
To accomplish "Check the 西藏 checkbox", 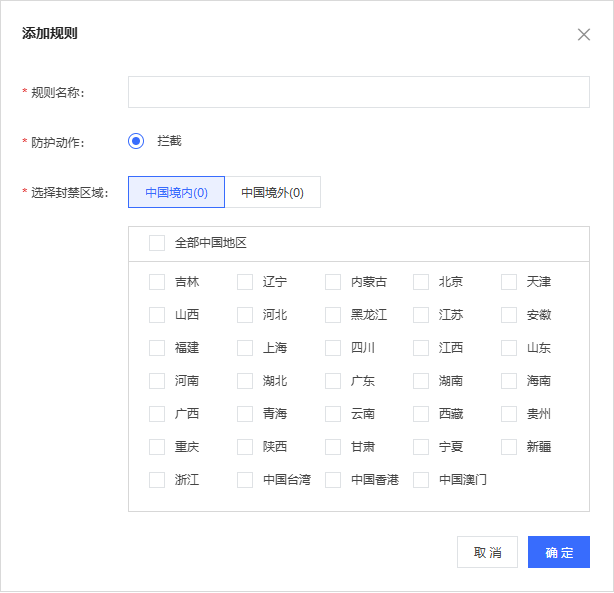I will tap(421, 414).
